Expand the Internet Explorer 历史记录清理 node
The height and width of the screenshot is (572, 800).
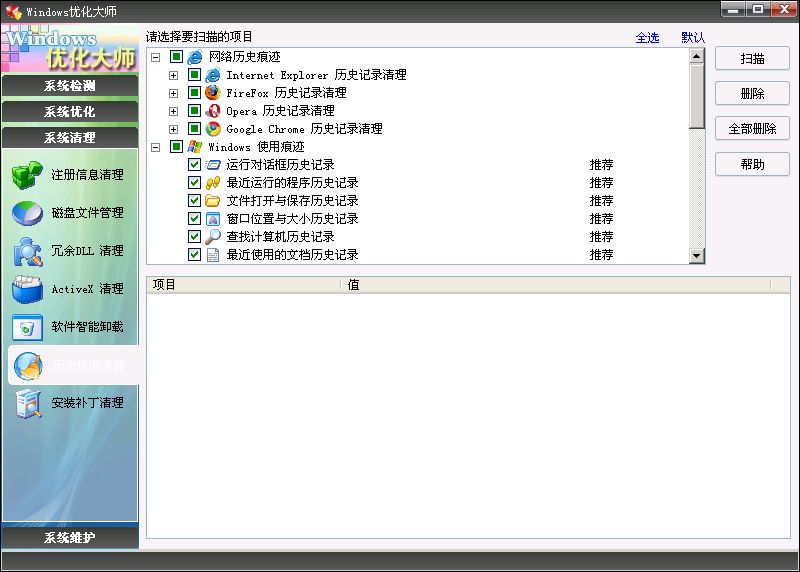tap(174, 75)
